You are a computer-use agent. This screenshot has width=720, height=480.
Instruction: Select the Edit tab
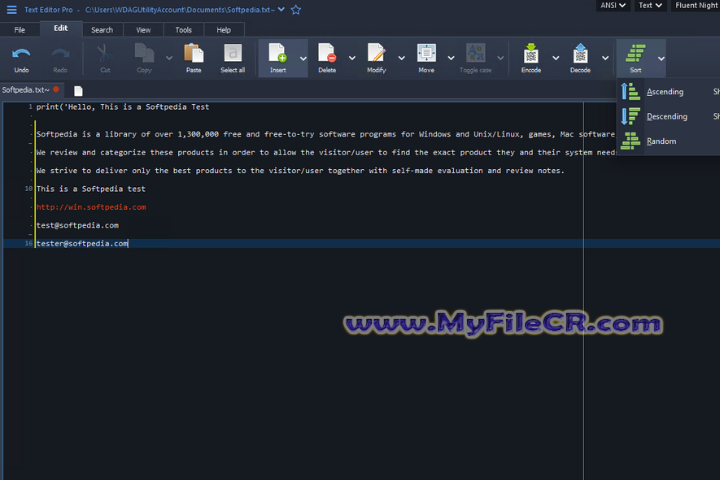point(61,28)
